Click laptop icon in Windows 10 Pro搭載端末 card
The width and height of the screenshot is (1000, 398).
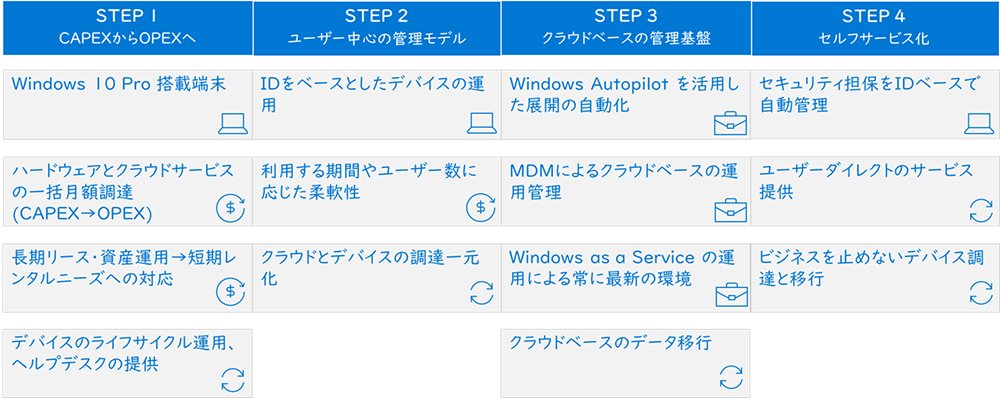coord(233,123)
